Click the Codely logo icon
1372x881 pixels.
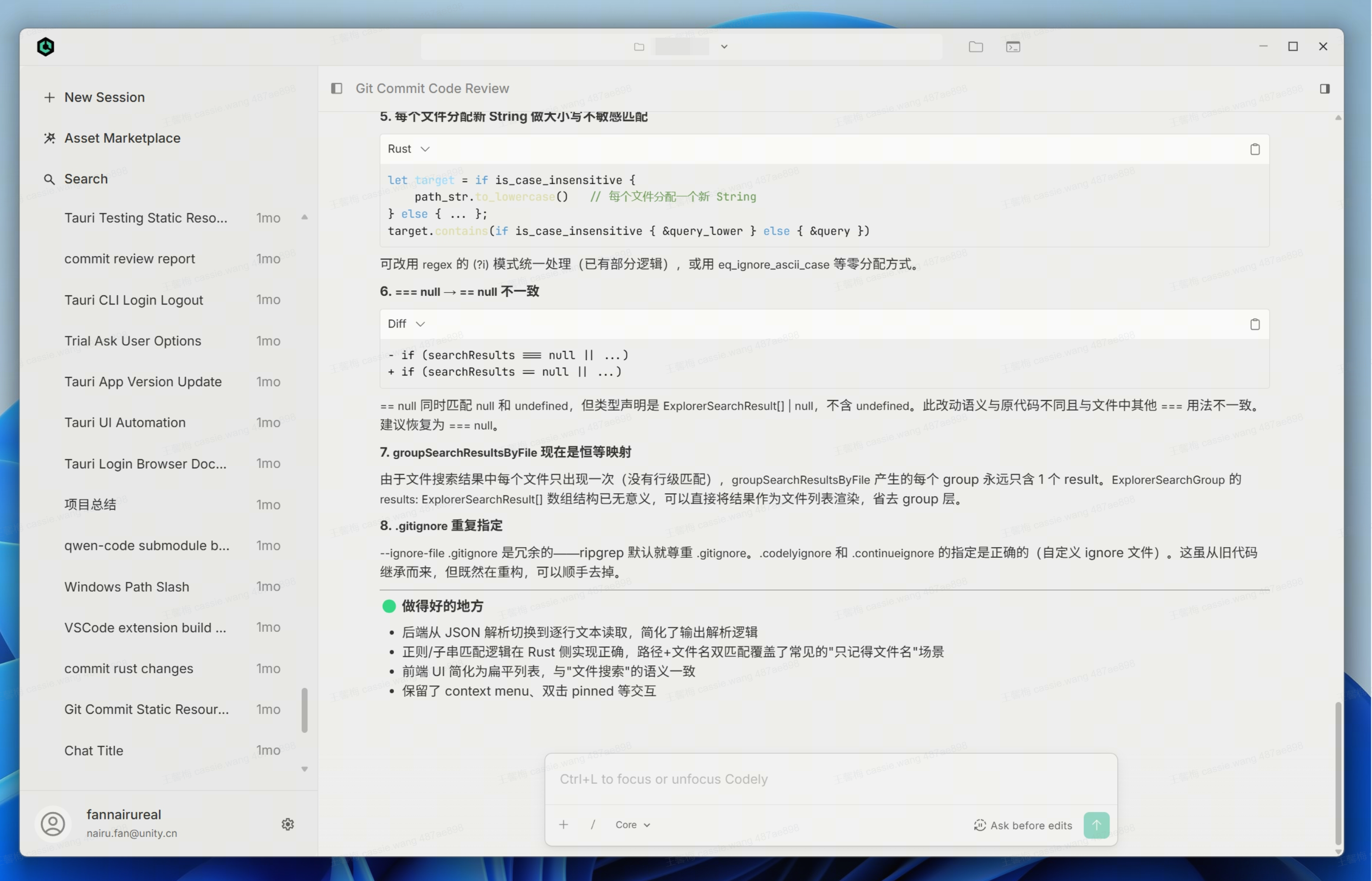click(x=46, y=46)
